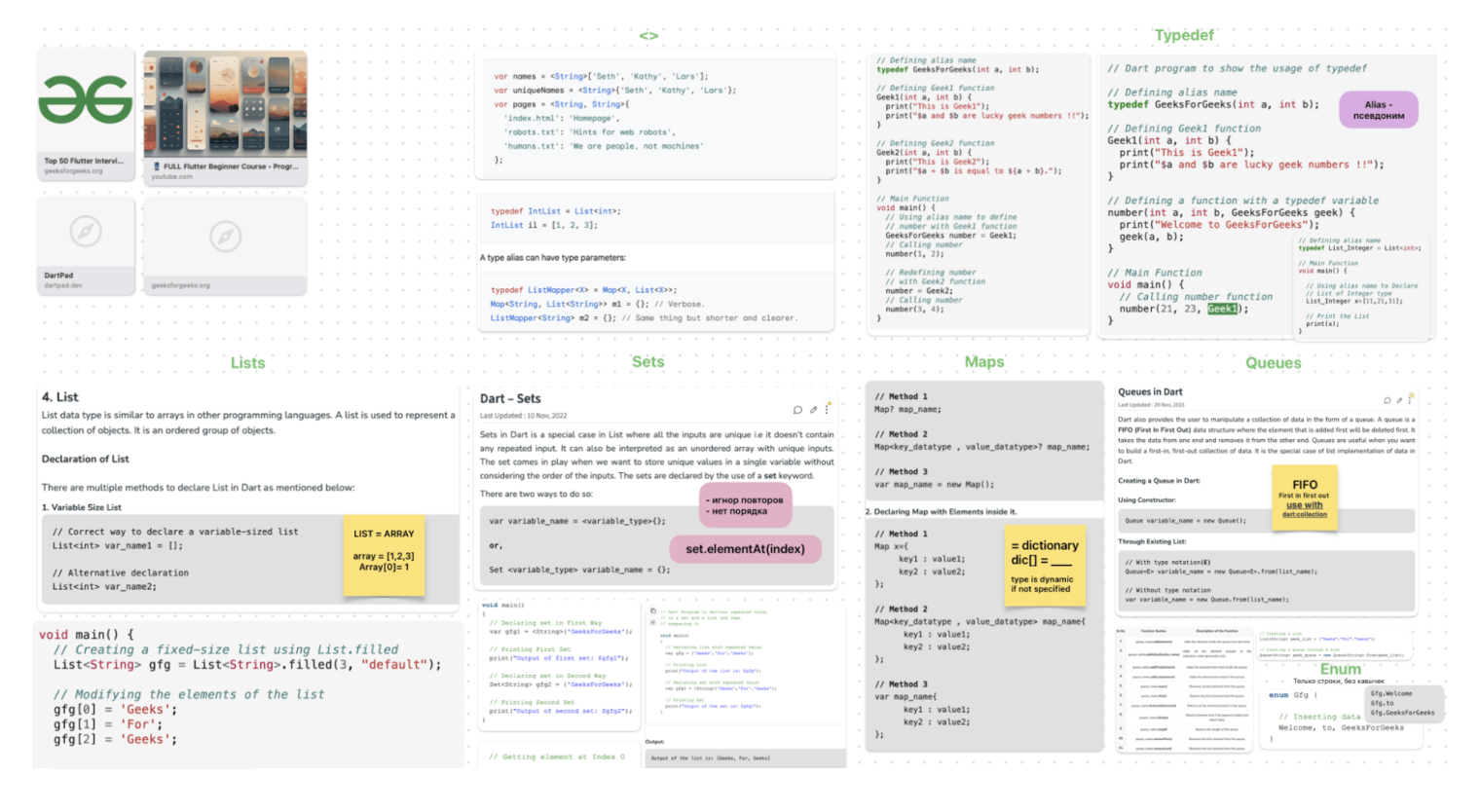Click the 'Gfg.GeeksForGeeks' line in gray box
The height and width of the screenshot is (812, 1480).
click(1402, 713)
